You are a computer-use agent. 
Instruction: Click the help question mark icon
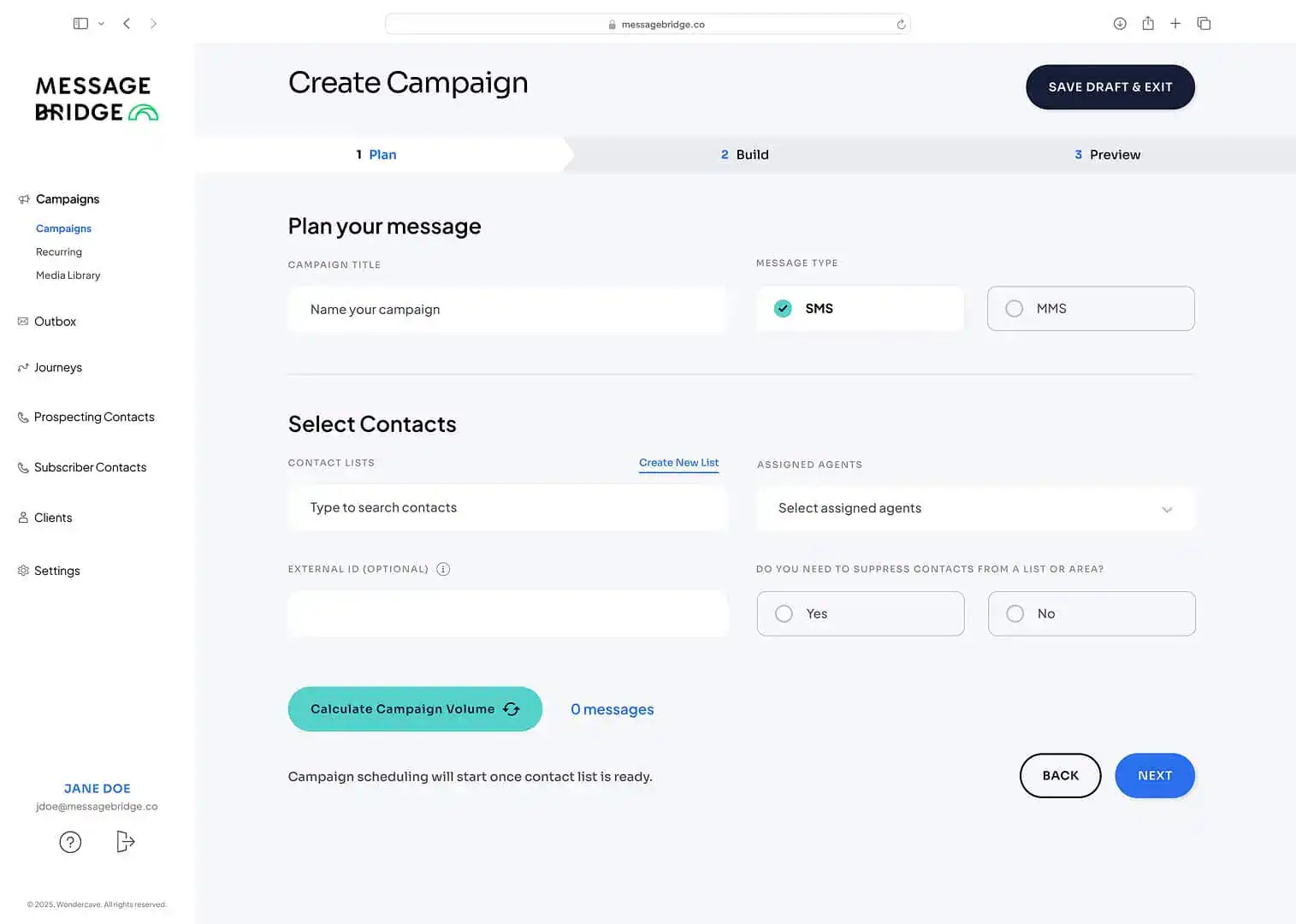pyautogui.click(x=70, y=842)
